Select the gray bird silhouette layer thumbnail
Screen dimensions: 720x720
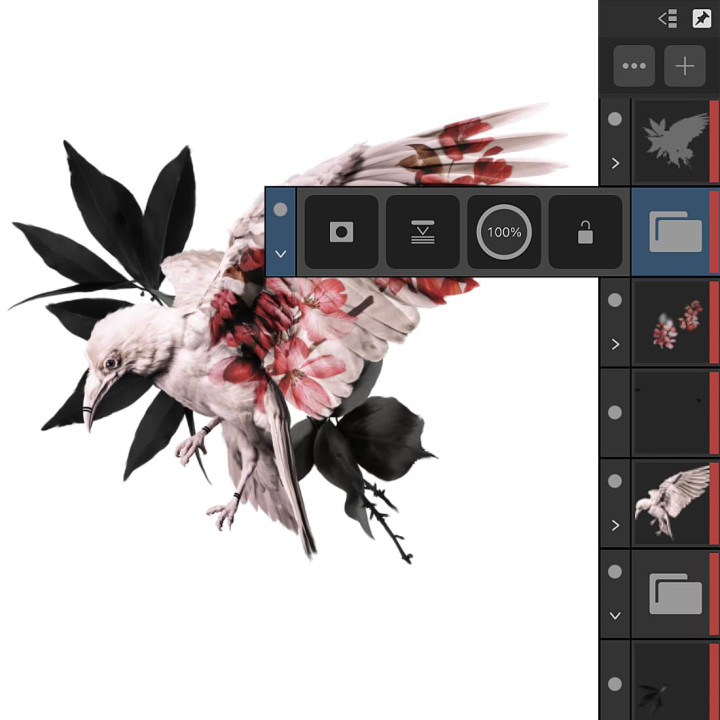pyautogui.click(x=672, y=141)
